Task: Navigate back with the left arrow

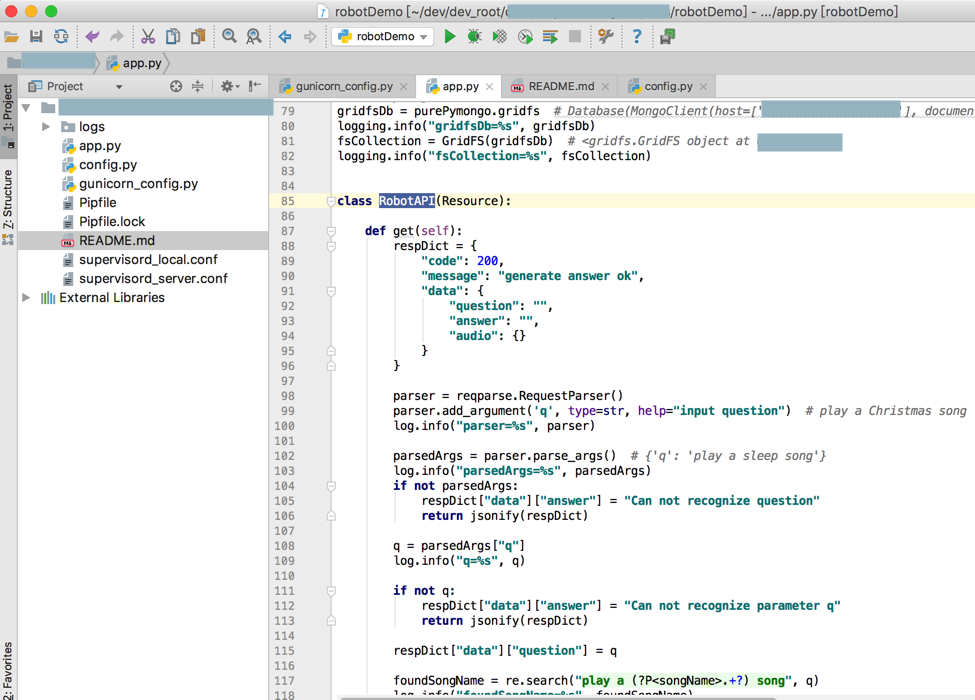Action: point(285,37)
